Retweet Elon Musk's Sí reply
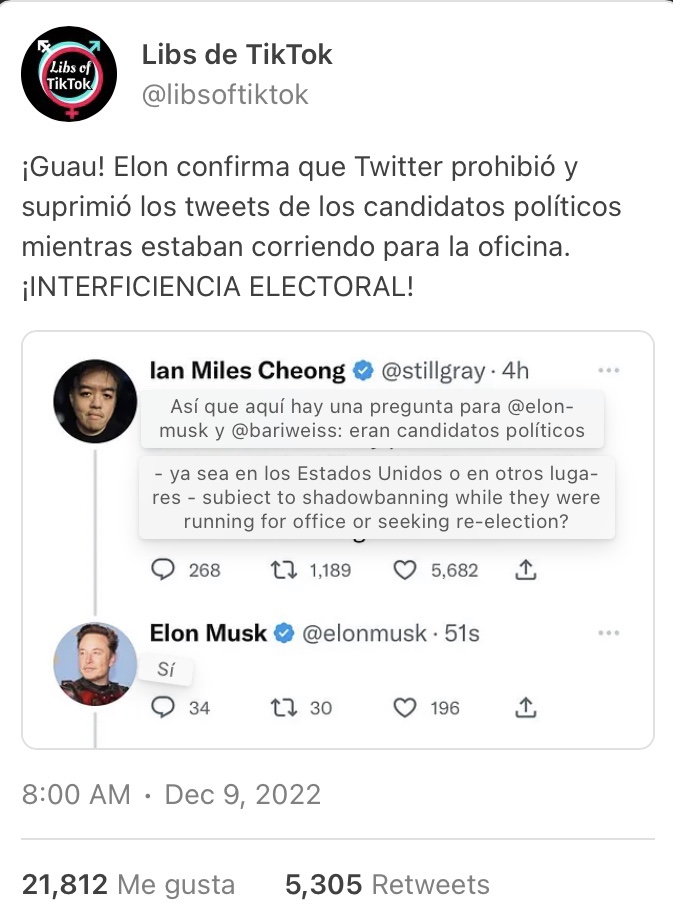The width and height of the screenshot is (673, 922). click(286, 708)
